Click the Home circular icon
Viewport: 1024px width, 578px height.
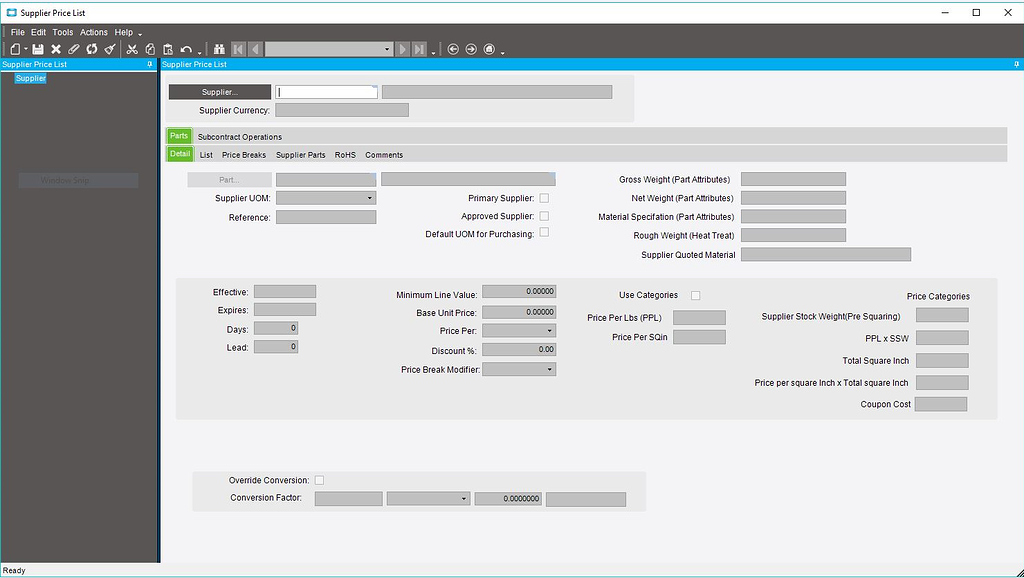coord(489,49)
